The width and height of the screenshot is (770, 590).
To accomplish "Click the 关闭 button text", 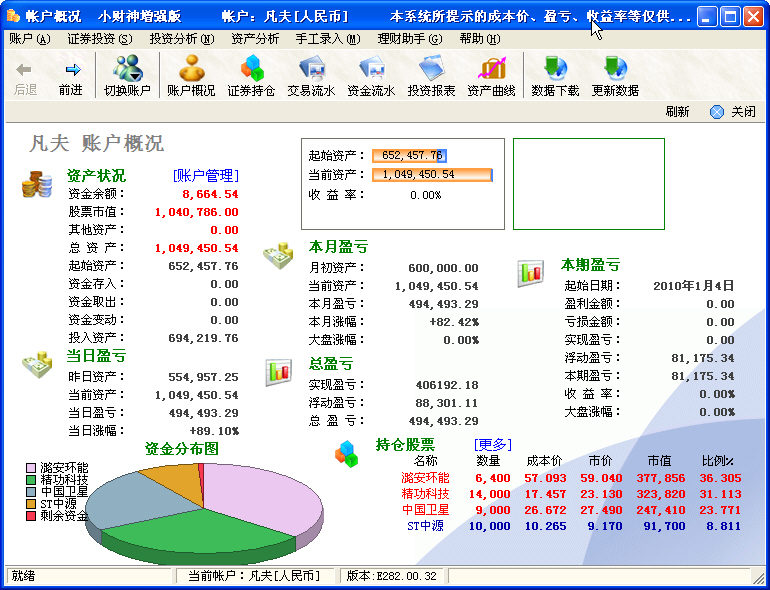I will [x=743, y=112].
